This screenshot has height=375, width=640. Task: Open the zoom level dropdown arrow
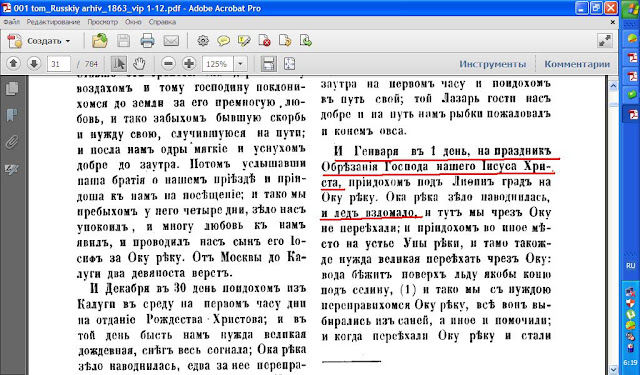pyautogui.click(x=240, y=64)
